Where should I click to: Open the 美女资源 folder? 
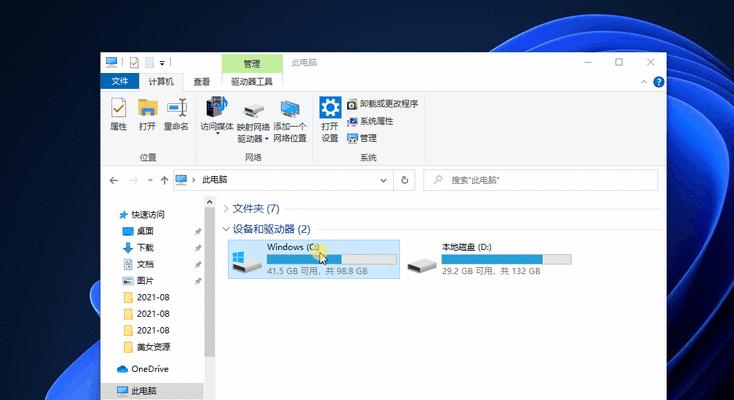click(x=147, y=347)
